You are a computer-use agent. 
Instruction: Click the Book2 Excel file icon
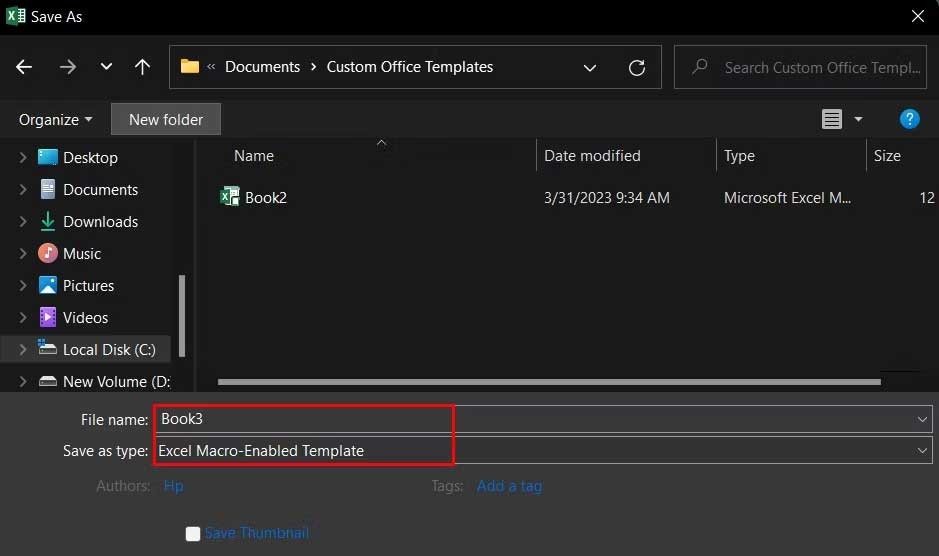(x=229, y=197)
